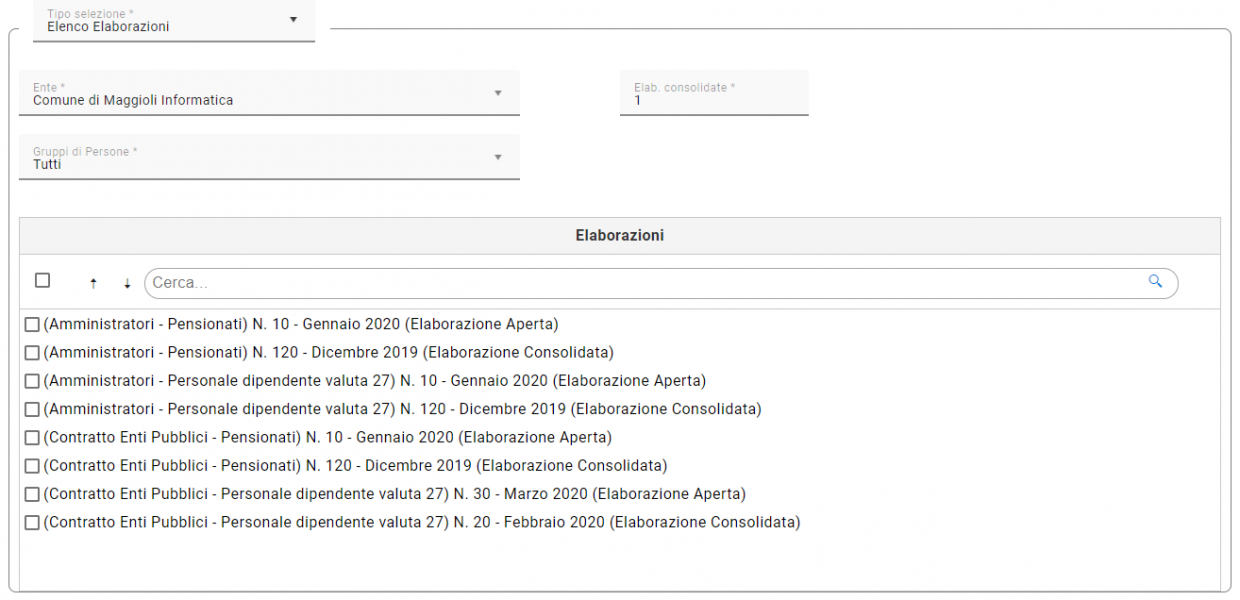1240x600 pixels.
Task: Click the move up arrow icon
Action: click(x=93, y=284)
